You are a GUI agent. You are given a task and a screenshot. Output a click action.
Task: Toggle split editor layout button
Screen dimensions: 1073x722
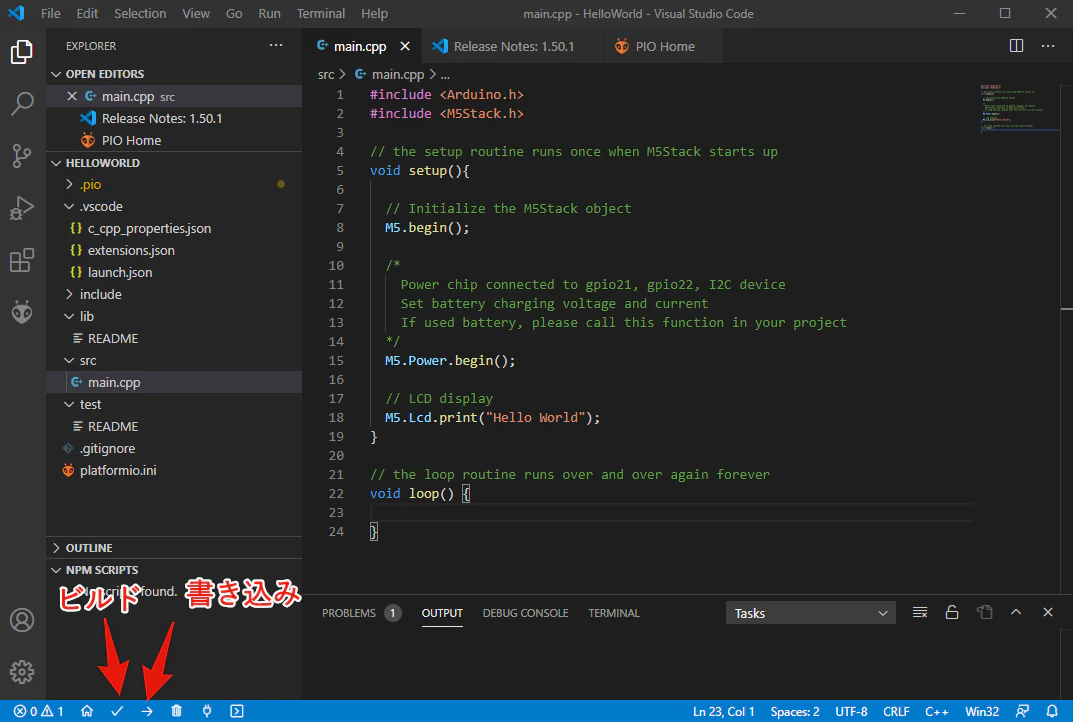(x=1016, y=46)
